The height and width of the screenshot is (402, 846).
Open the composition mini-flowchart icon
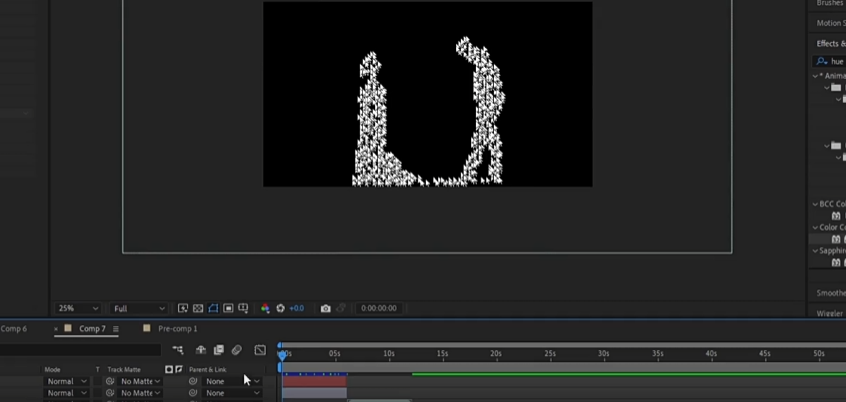click(x=178, y=350)
